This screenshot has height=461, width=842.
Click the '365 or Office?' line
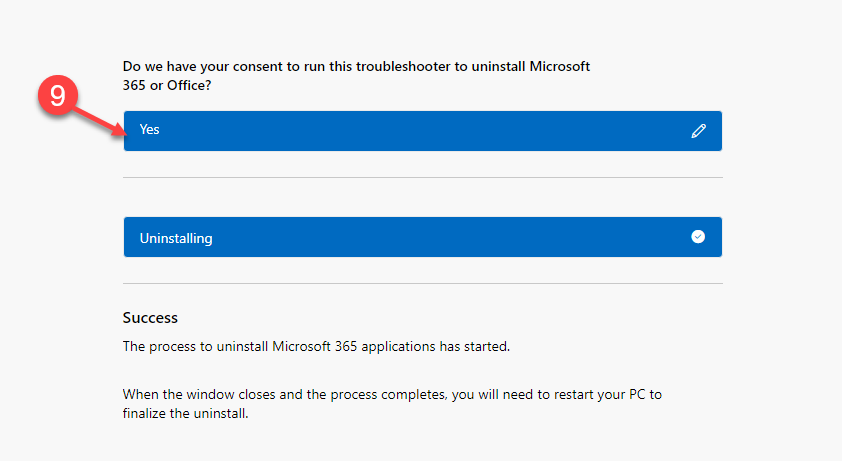point(168,85)
